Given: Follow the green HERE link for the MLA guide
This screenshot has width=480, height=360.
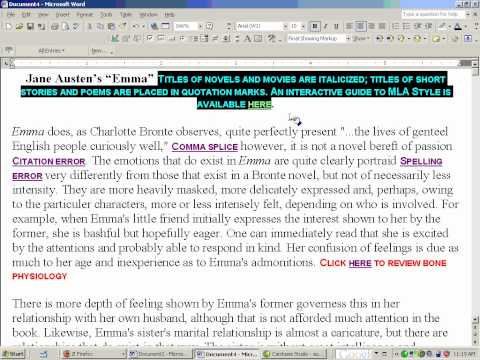Looking at the screenshot, I should pos(260,104).
